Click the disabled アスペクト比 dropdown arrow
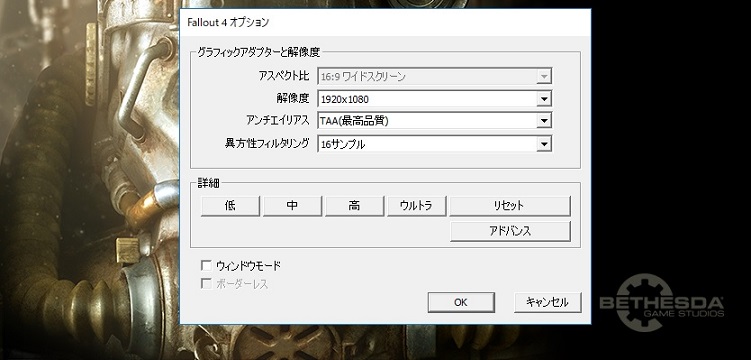The image size is (751, 360). click(x=543, y=77)
